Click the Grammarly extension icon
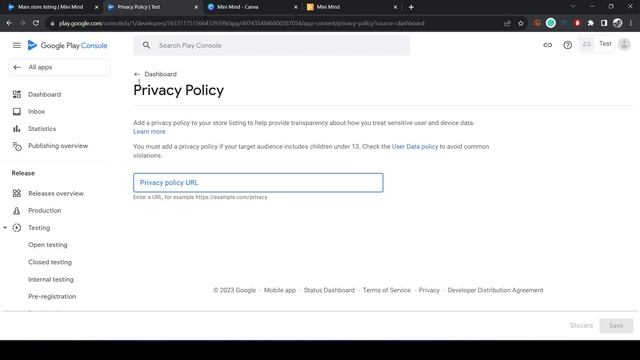The height and width of the screenshot is (360, 640). click(x=551, y=23)
